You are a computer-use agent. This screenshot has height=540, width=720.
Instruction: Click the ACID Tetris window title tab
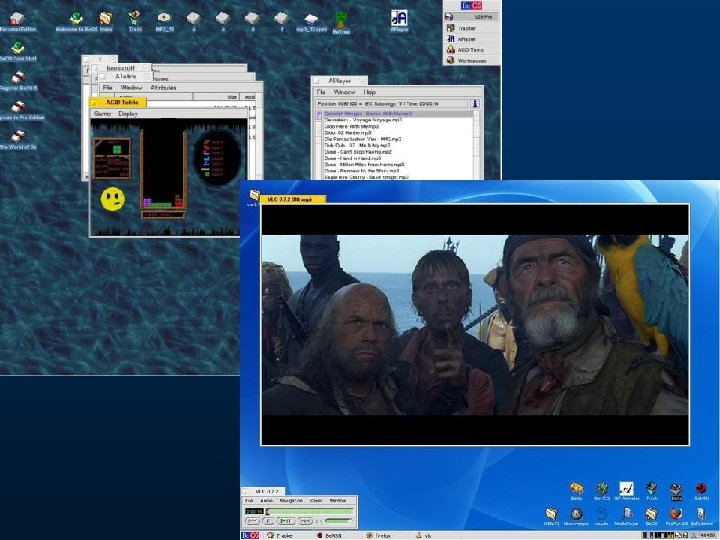(118, 102)
